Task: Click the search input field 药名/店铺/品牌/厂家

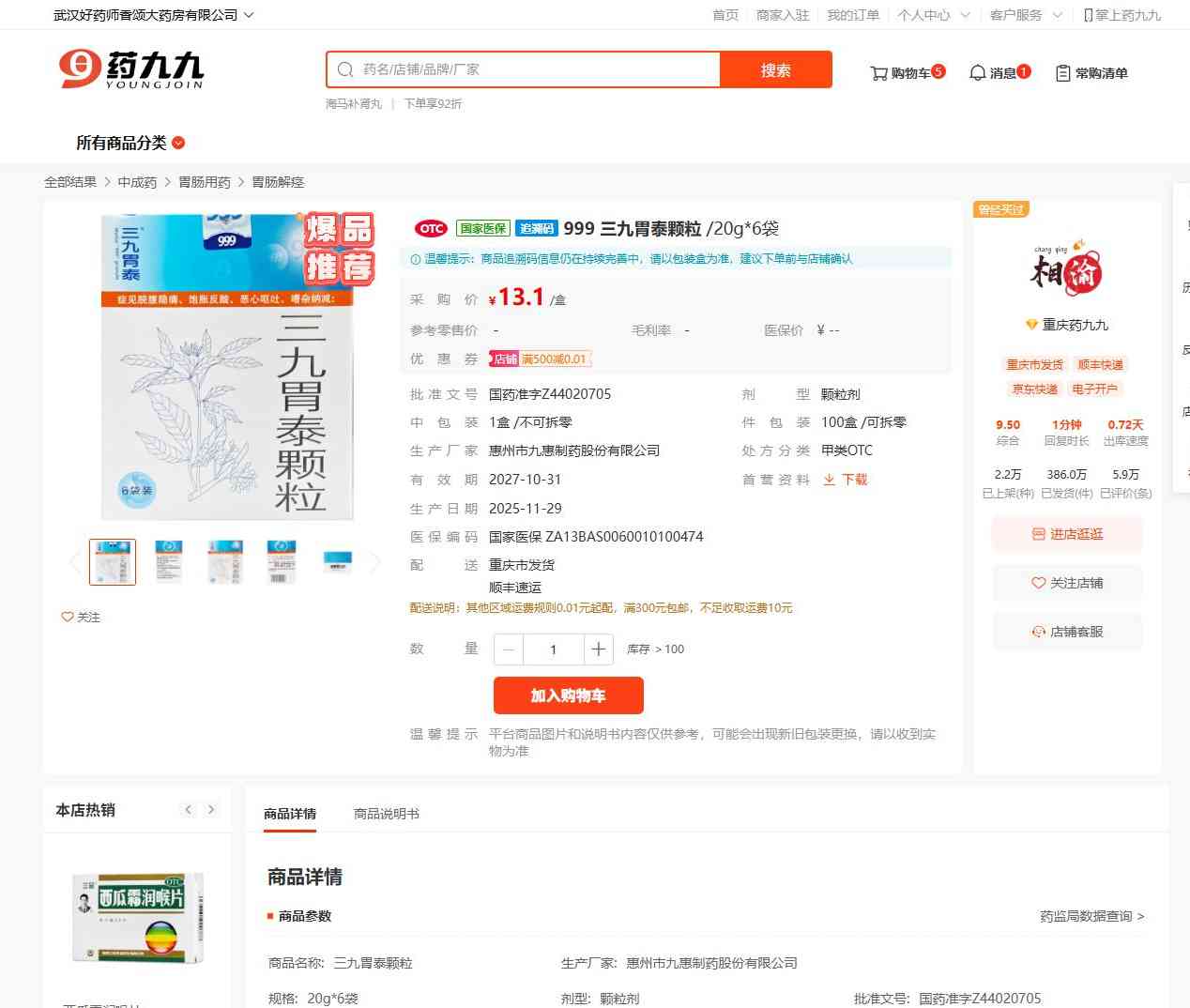Action: coord(535,69)
